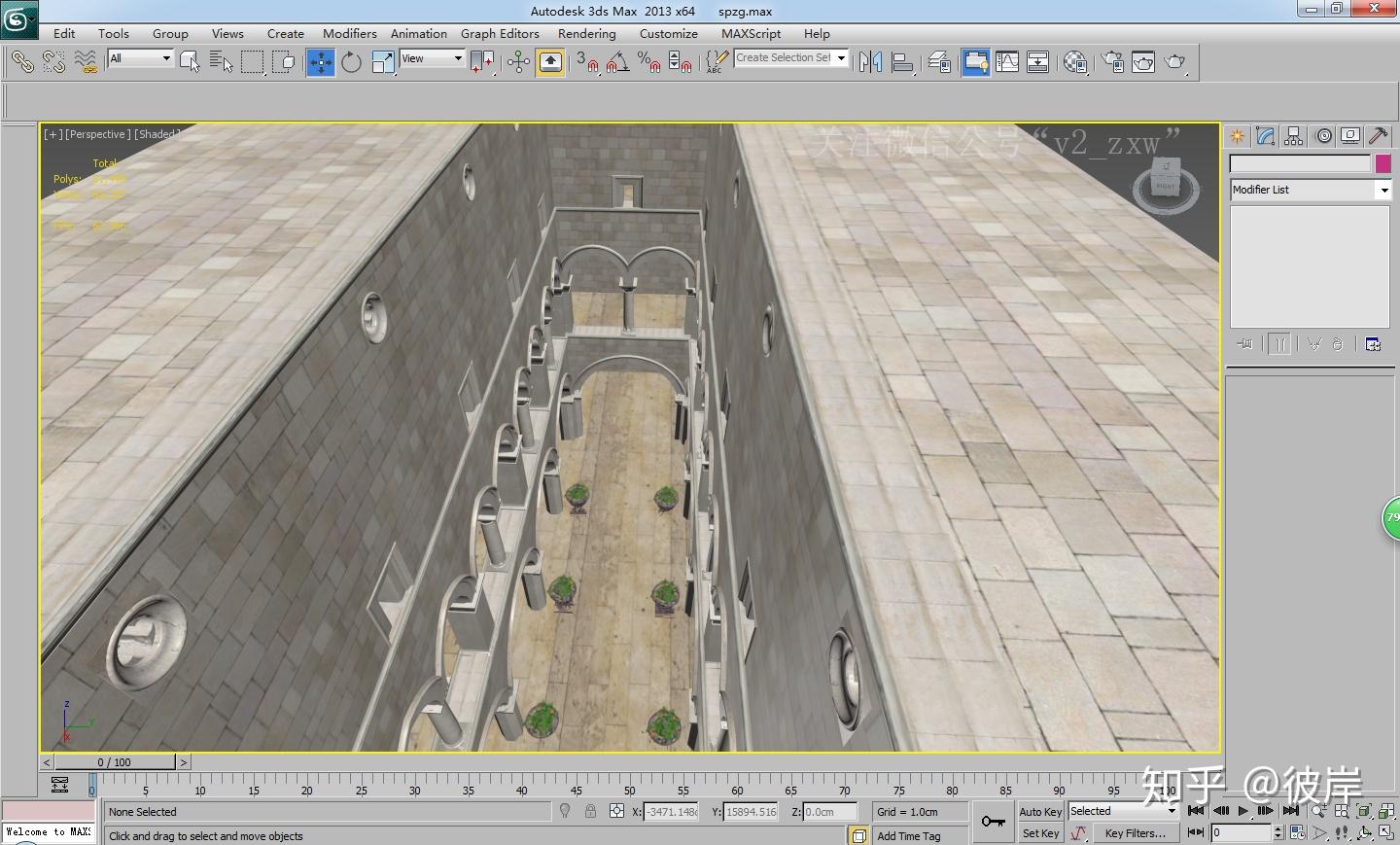Open the View reference coordinate dropdown

click(x=433, y=58)
